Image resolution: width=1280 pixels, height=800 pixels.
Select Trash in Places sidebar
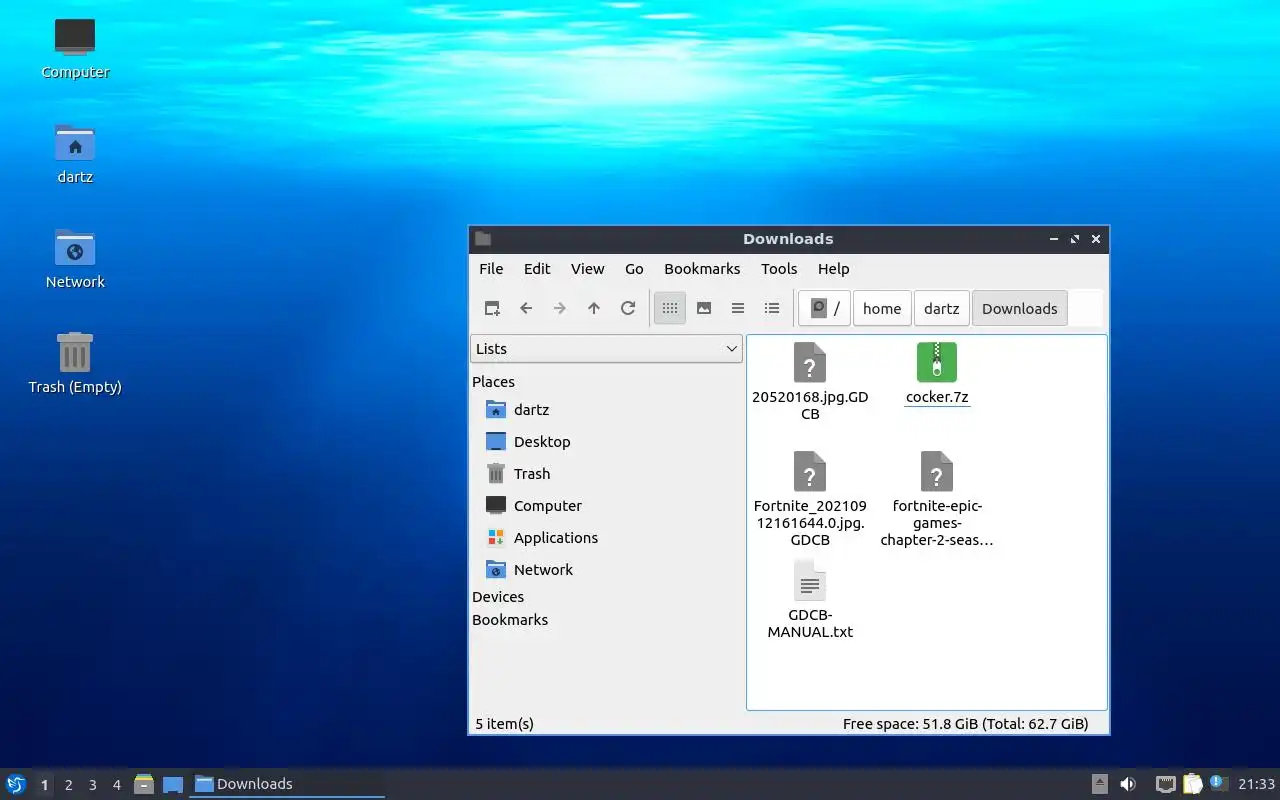pos(606,474)
